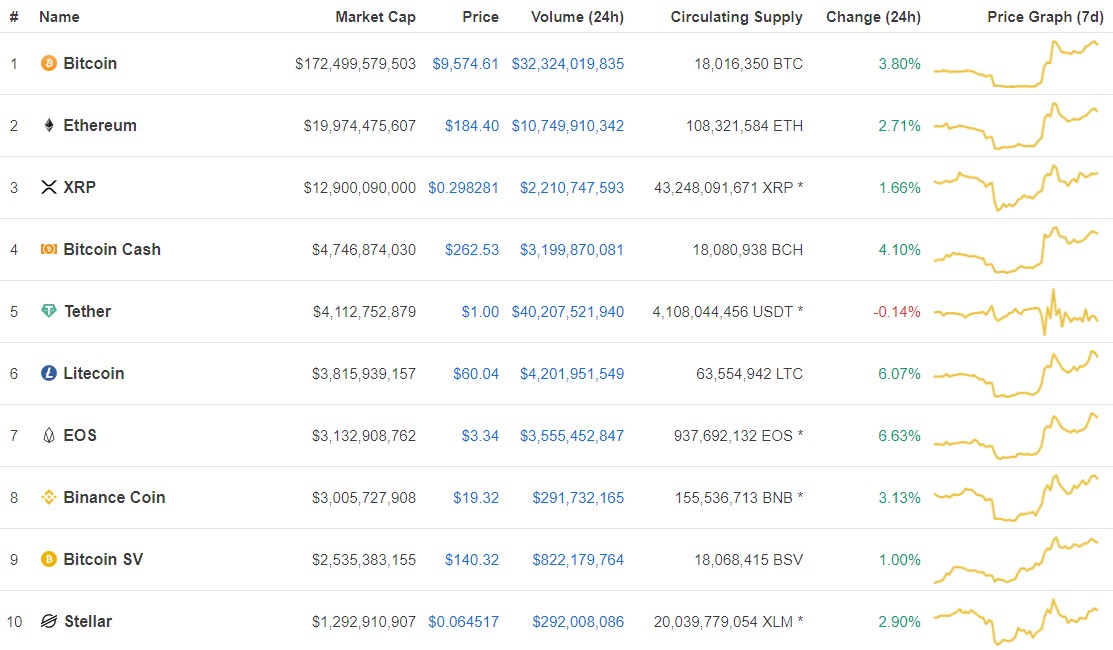Open Binance Coin volume $291,732,165
This screenshot has height=650, width=1113.
click(579, 497)
